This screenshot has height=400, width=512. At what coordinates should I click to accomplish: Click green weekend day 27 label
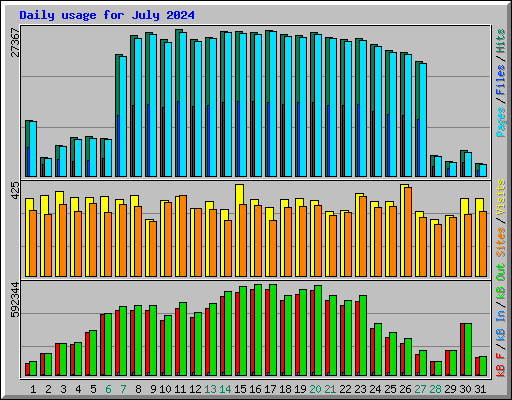click(420, 389)
